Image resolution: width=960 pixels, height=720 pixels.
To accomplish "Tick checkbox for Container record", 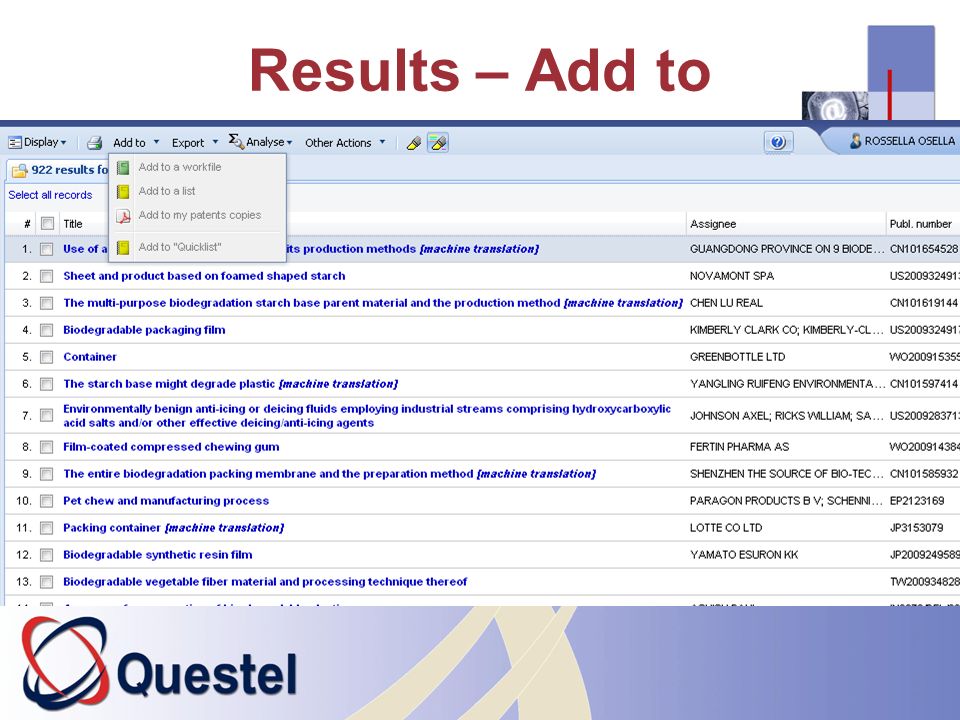I will click(x=47, y=357).
